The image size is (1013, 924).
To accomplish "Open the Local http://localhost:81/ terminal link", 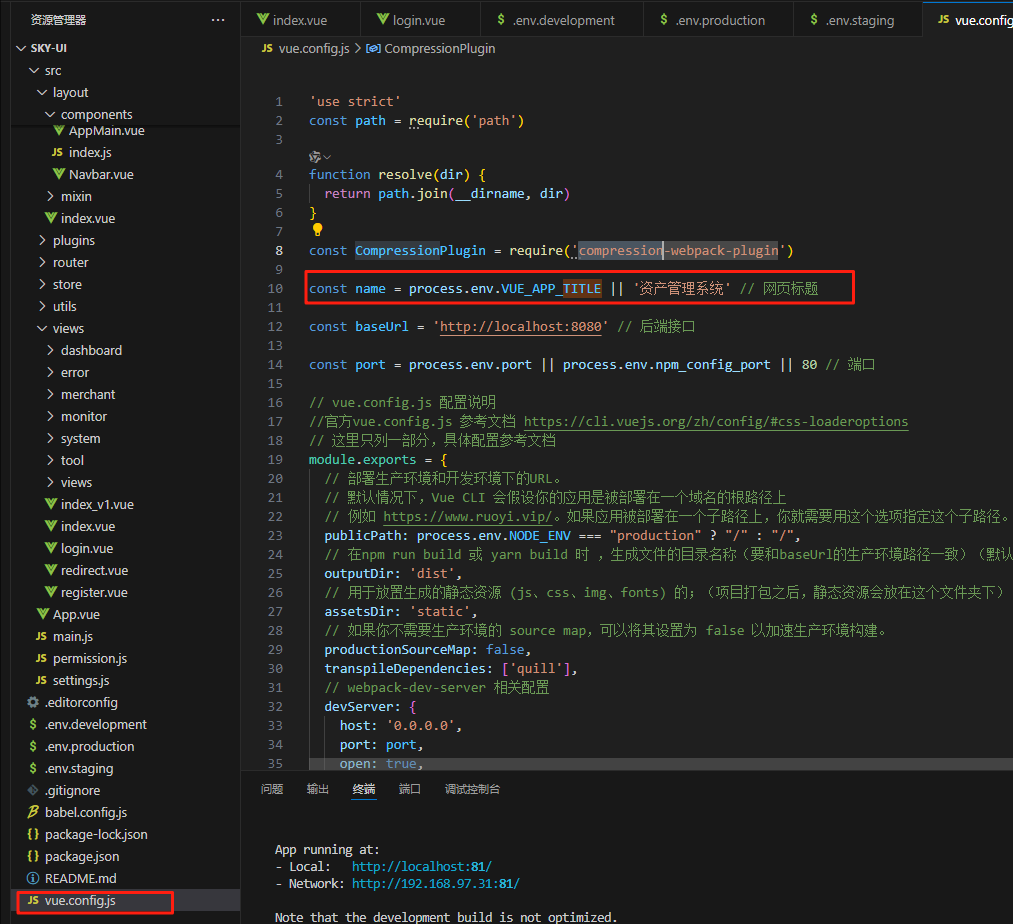I will point(422,866).
